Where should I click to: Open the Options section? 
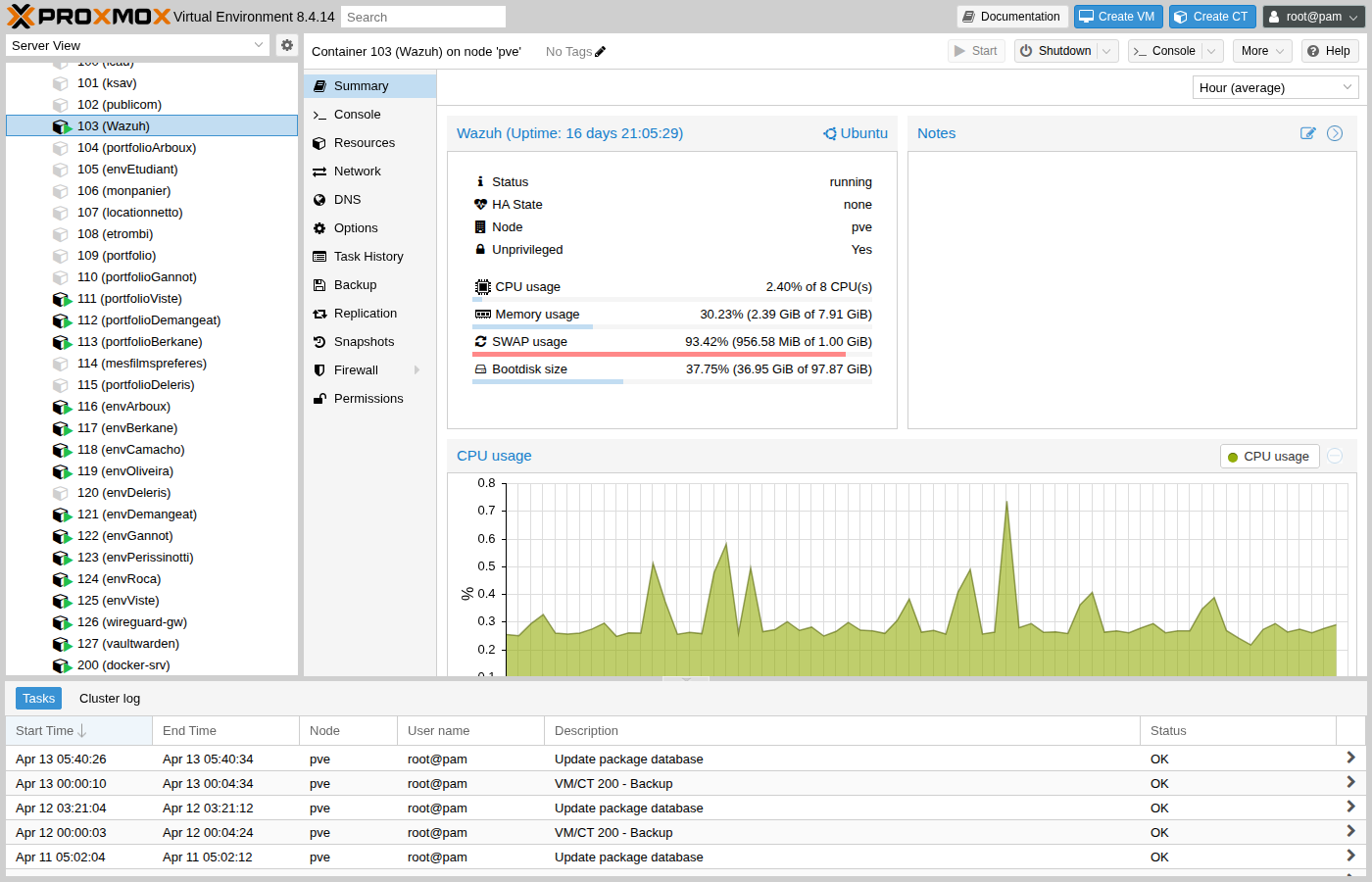[369, 228]
